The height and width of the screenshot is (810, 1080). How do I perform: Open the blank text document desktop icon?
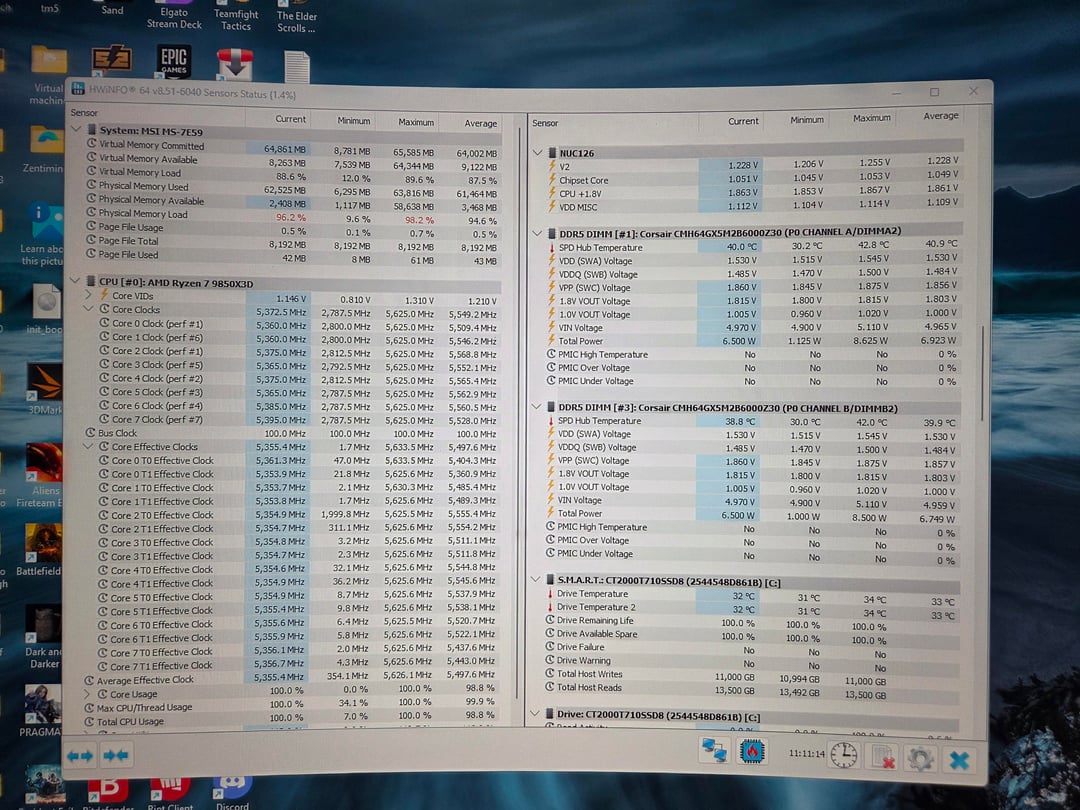297,68
